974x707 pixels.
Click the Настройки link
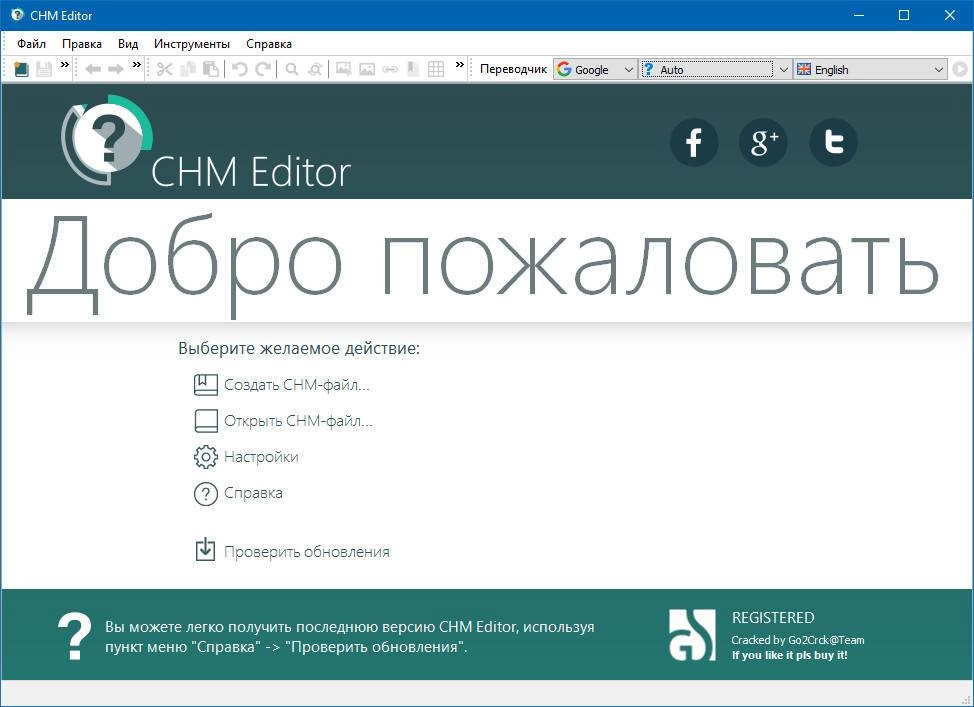point(261,457)
